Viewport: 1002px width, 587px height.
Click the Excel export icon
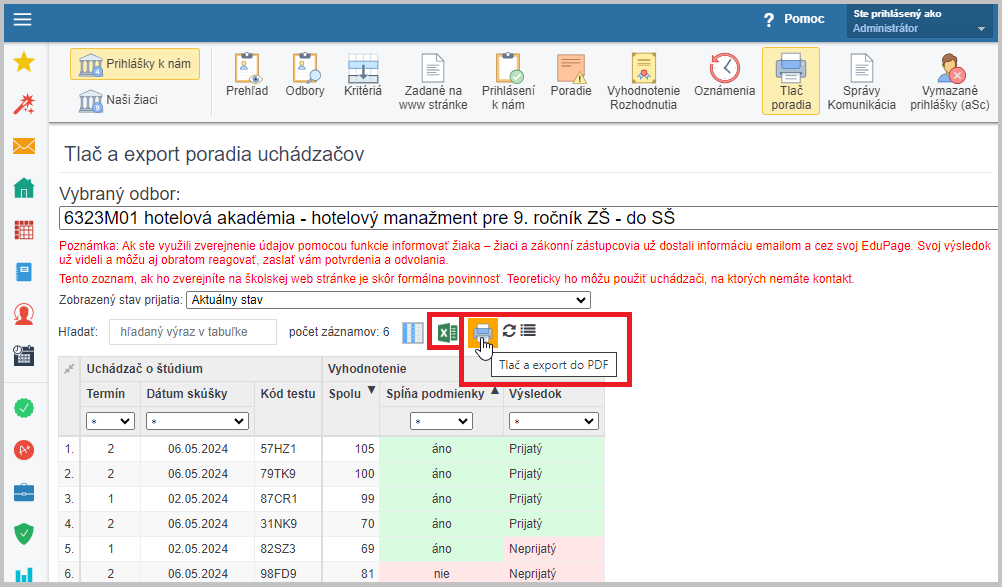(446, 332)
